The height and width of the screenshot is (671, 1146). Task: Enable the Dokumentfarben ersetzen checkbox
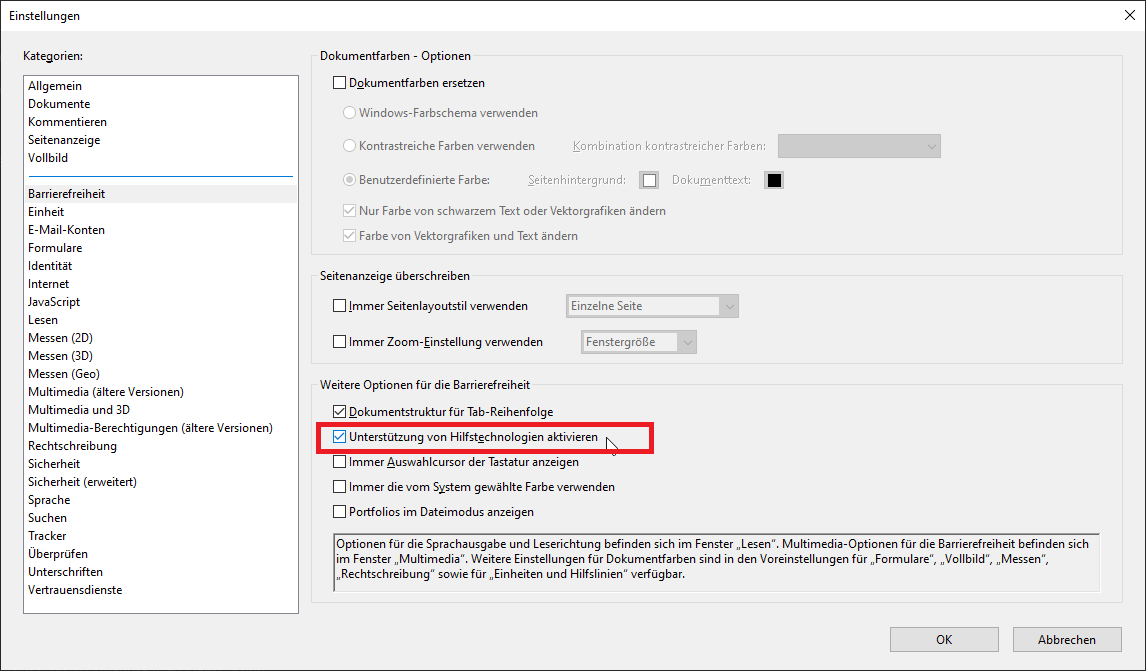click(x=339, y=84)
